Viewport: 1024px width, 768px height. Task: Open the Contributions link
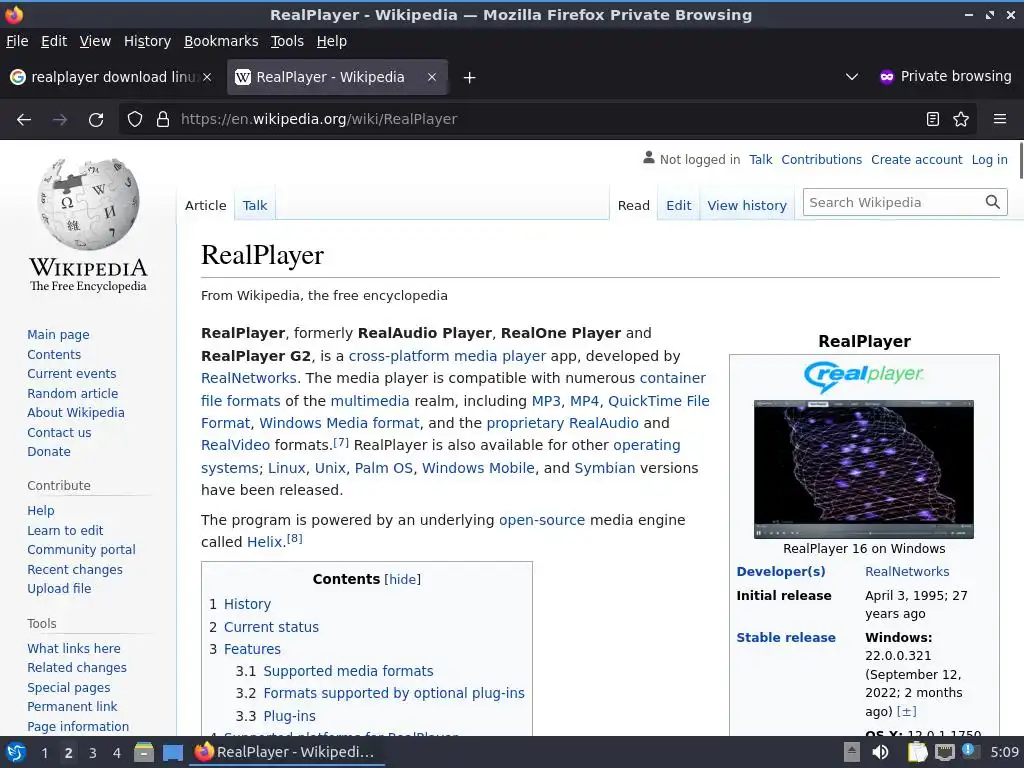(x=822, y=160)
